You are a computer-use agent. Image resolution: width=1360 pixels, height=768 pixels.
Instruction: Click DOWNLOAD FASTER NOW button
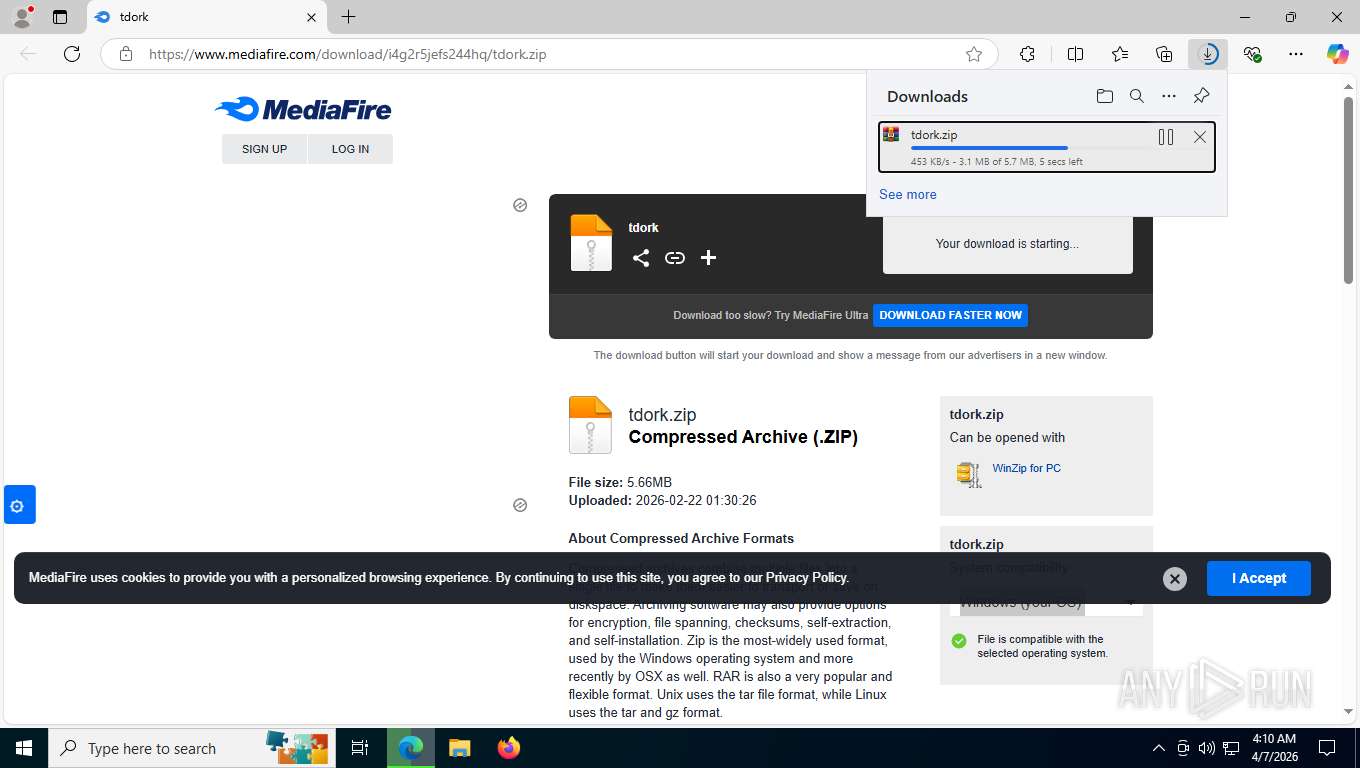coord(950,315)
